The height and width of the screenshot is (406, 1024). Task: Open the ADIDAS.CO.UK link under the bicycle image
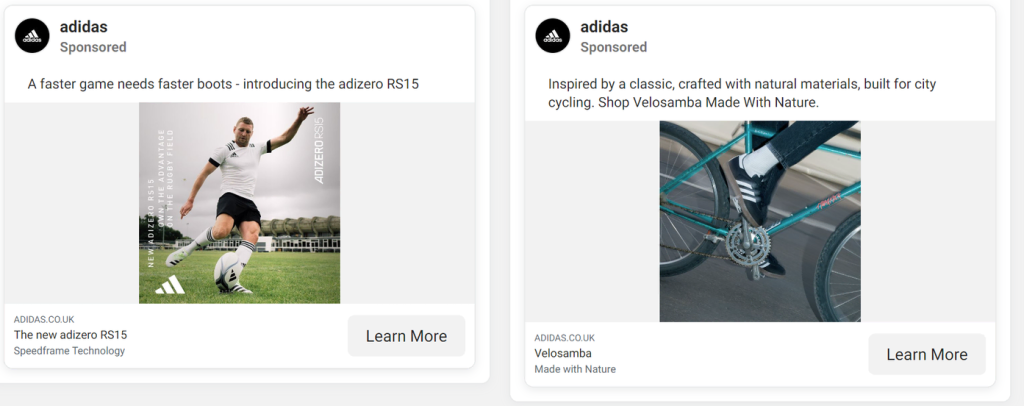(566, 337)
